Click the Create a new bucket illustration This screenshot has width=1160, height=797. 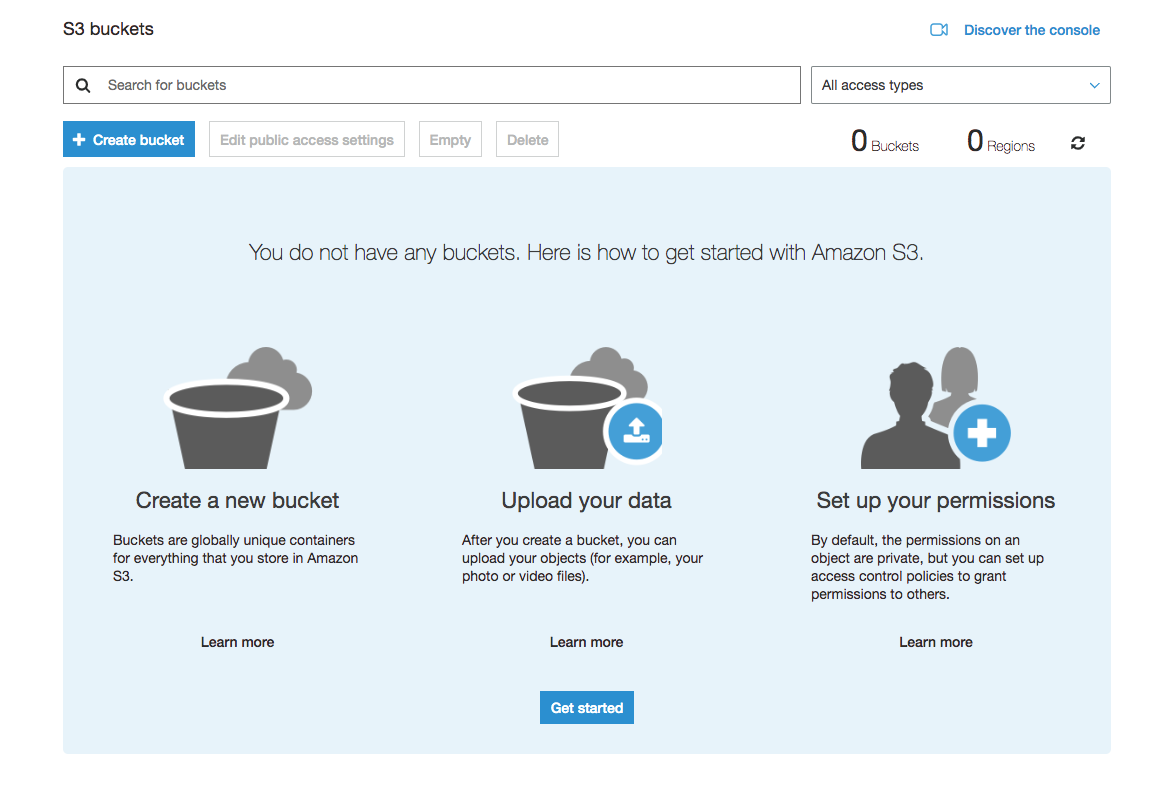pyautogui.click(x=237, y=409)
